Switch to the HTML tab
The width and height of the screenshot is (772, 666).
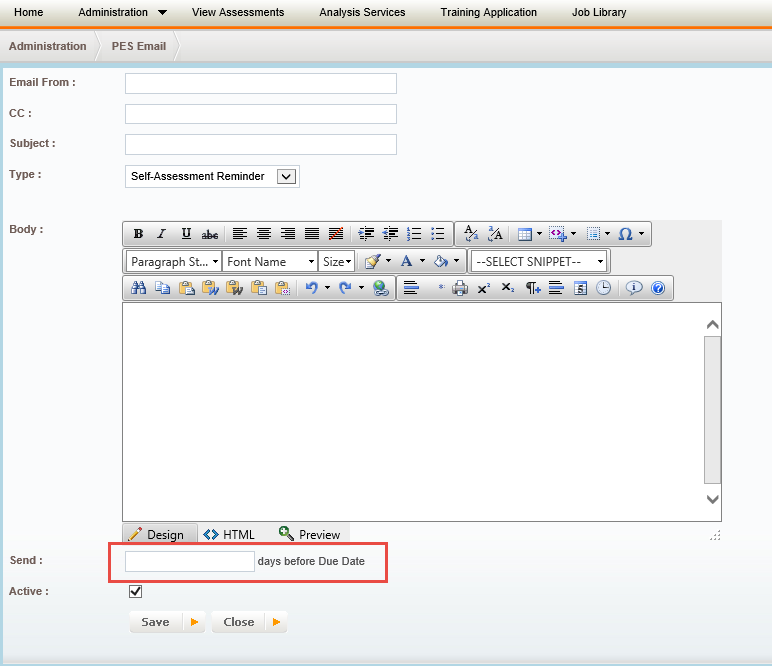[x=229, y=534]
